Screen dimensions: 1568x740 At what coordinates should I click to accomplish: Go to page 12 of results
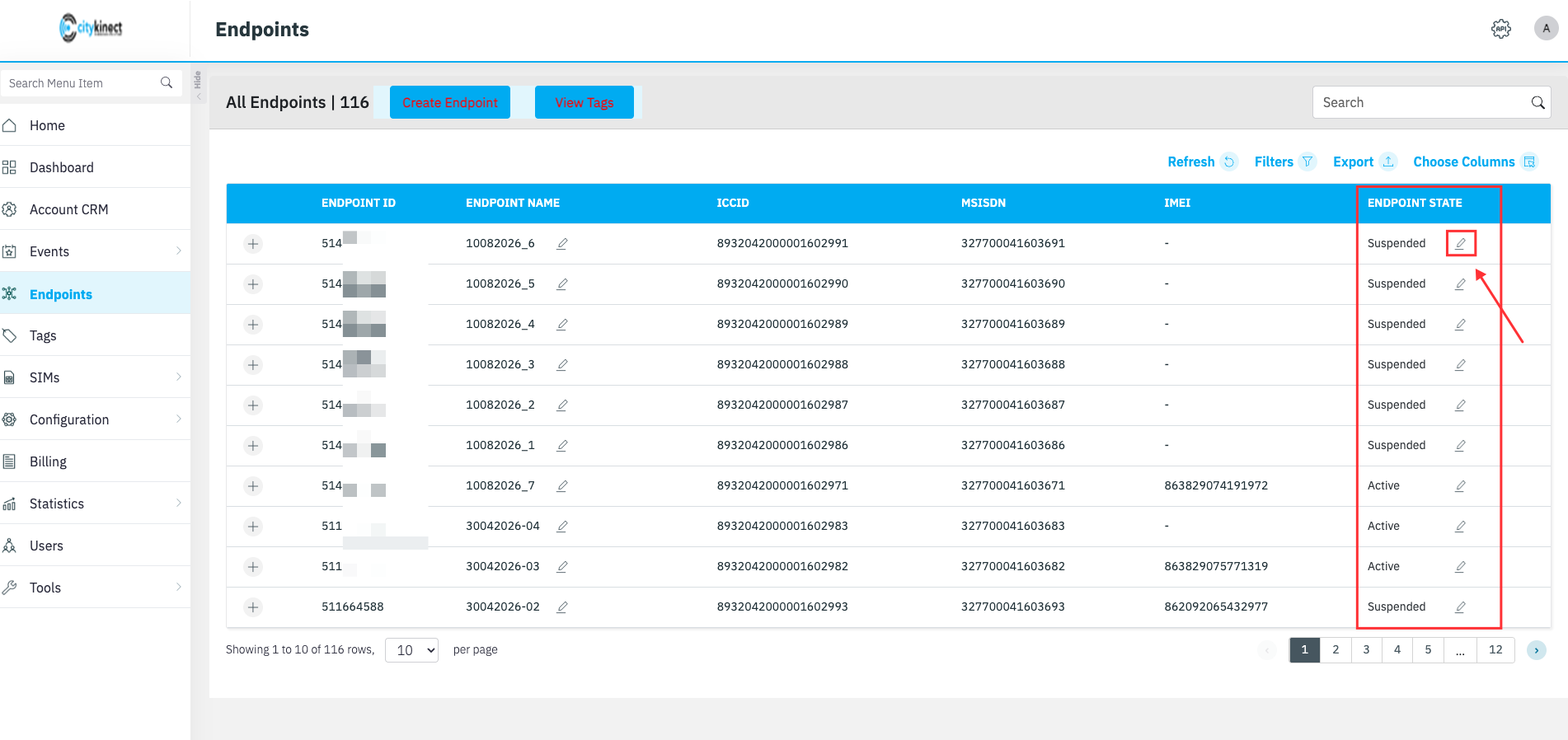coord(1495,649)
